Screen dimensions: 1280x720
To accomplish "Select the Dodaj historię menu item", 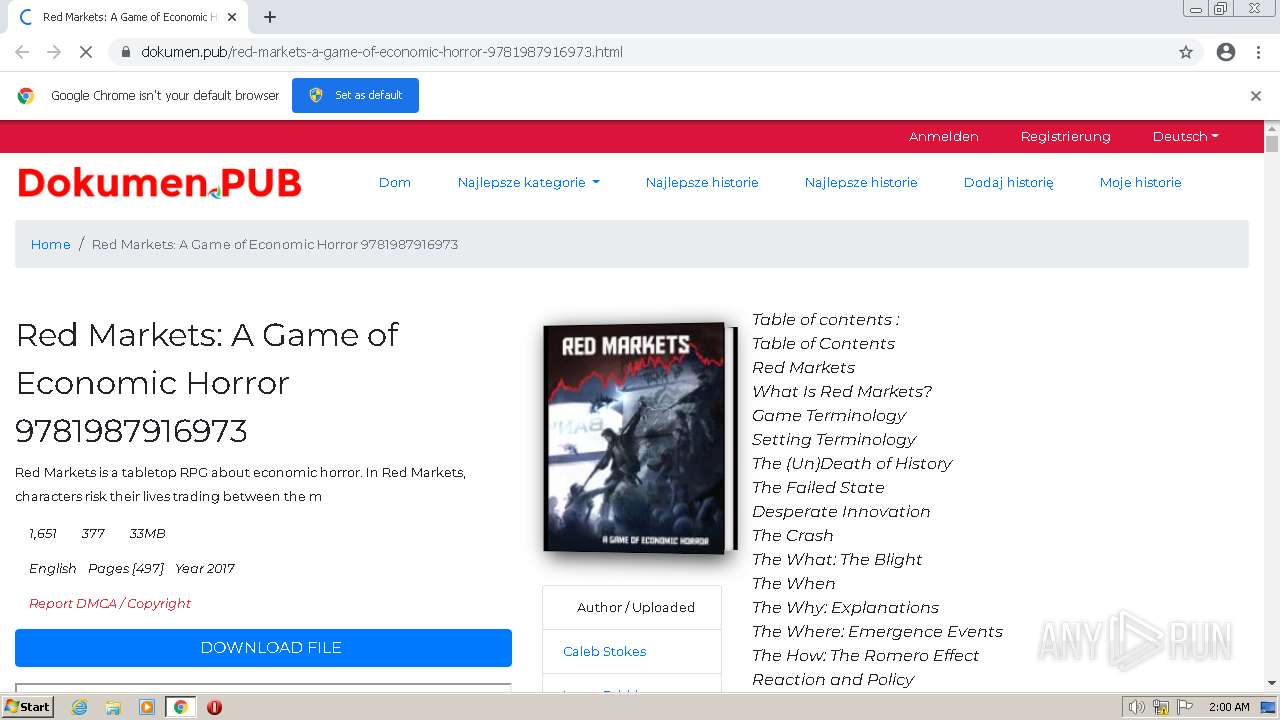I will 1008,182.
